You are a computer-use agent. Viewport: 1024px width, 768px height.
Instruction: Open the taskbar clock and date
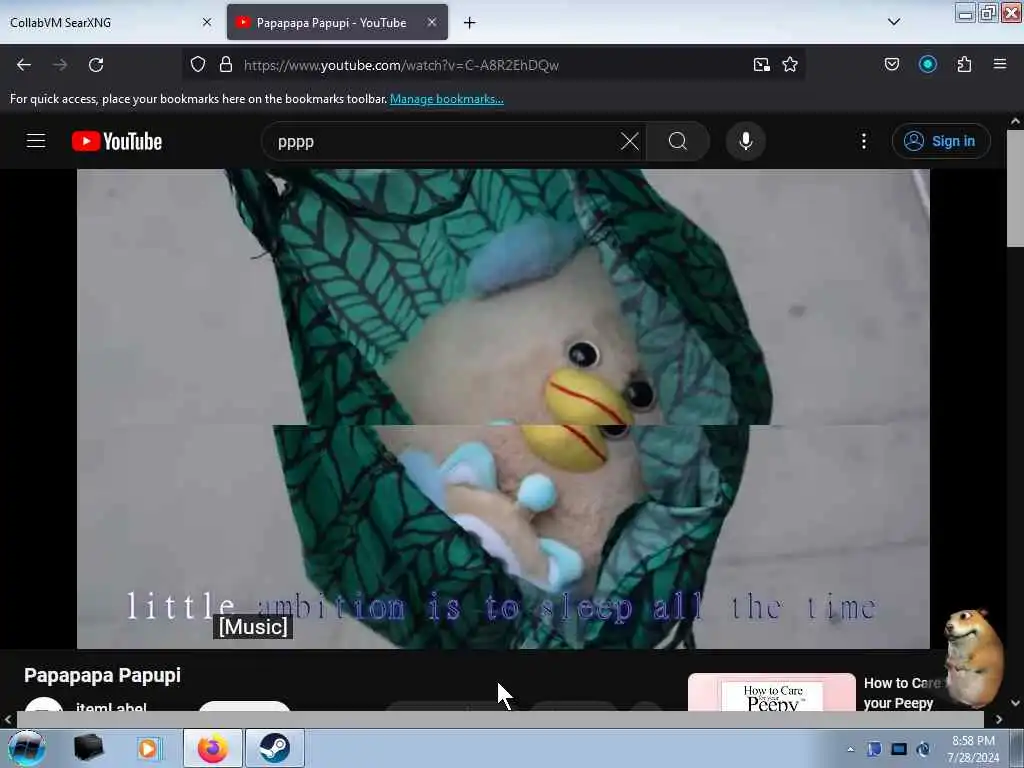973,749
